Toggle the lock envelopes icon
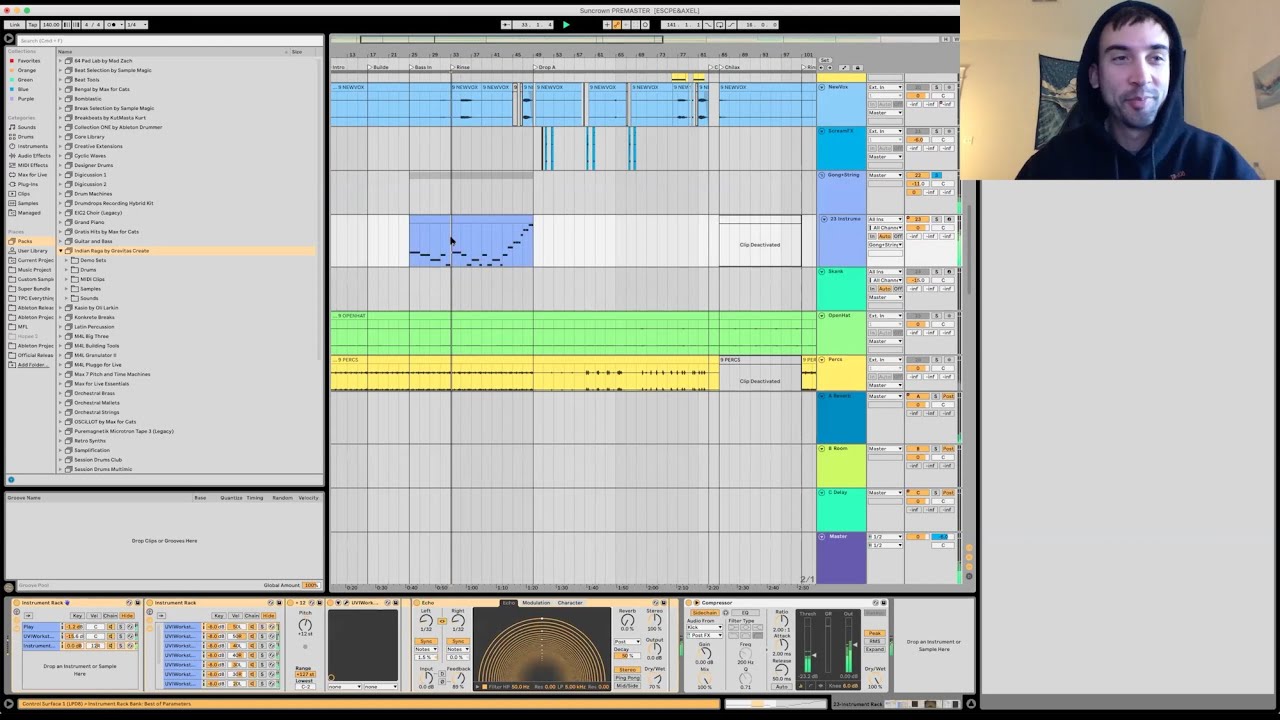The width and height of the screenshot is (1280, 720). (857, 68)
